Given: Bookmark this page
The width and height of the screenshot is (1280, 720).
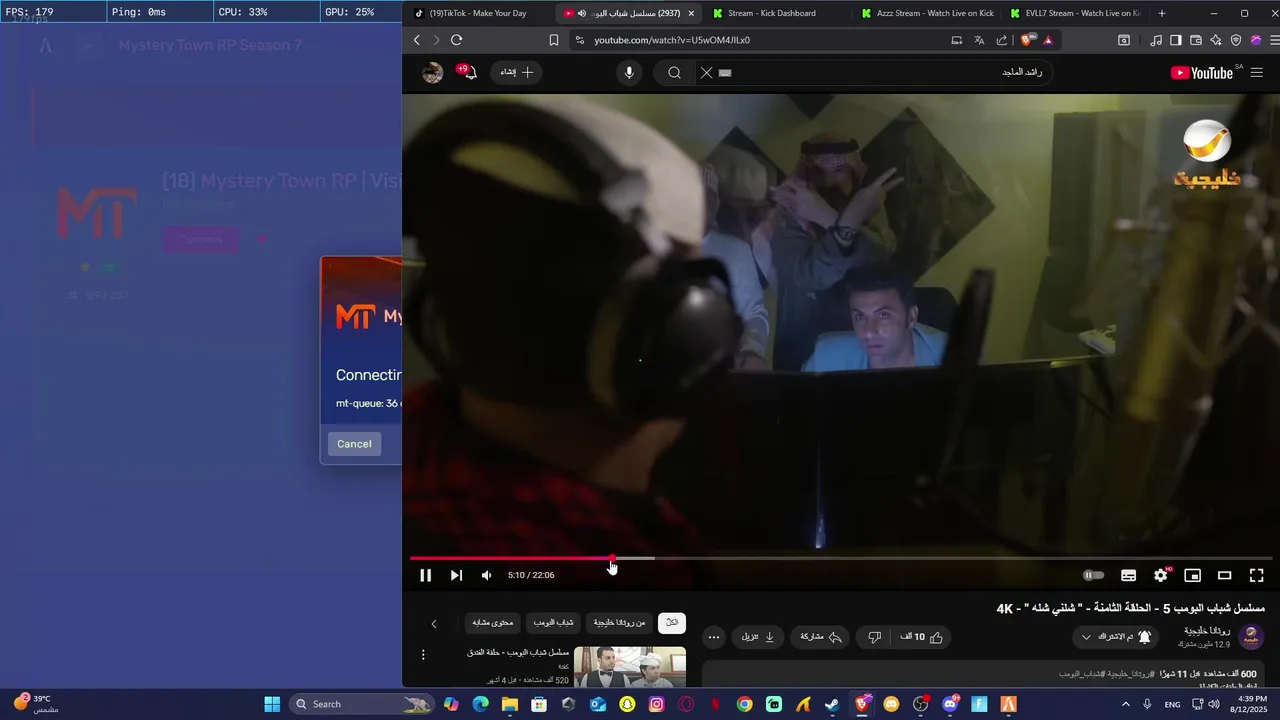Looking at the screenshot, I should click(553, 40).
